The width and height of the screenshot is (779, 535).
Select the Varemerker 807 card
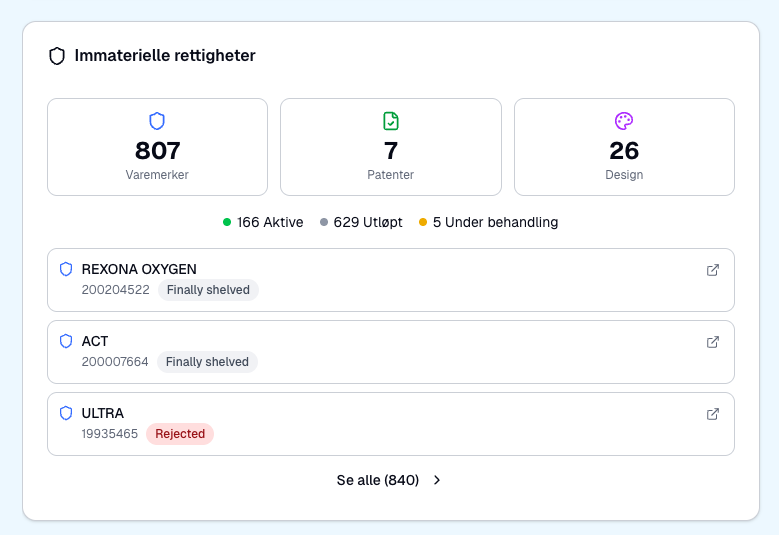(157, 147)
